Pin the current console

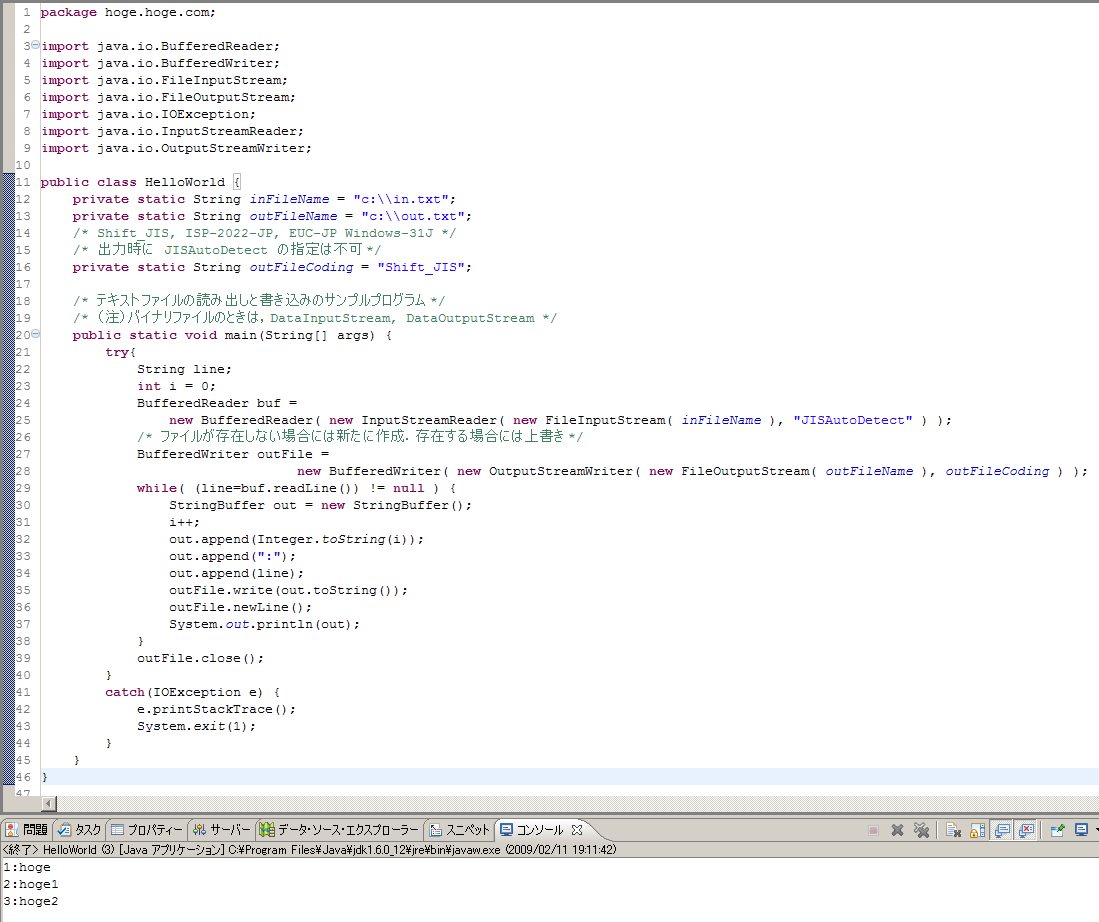tap(1058, 830)
